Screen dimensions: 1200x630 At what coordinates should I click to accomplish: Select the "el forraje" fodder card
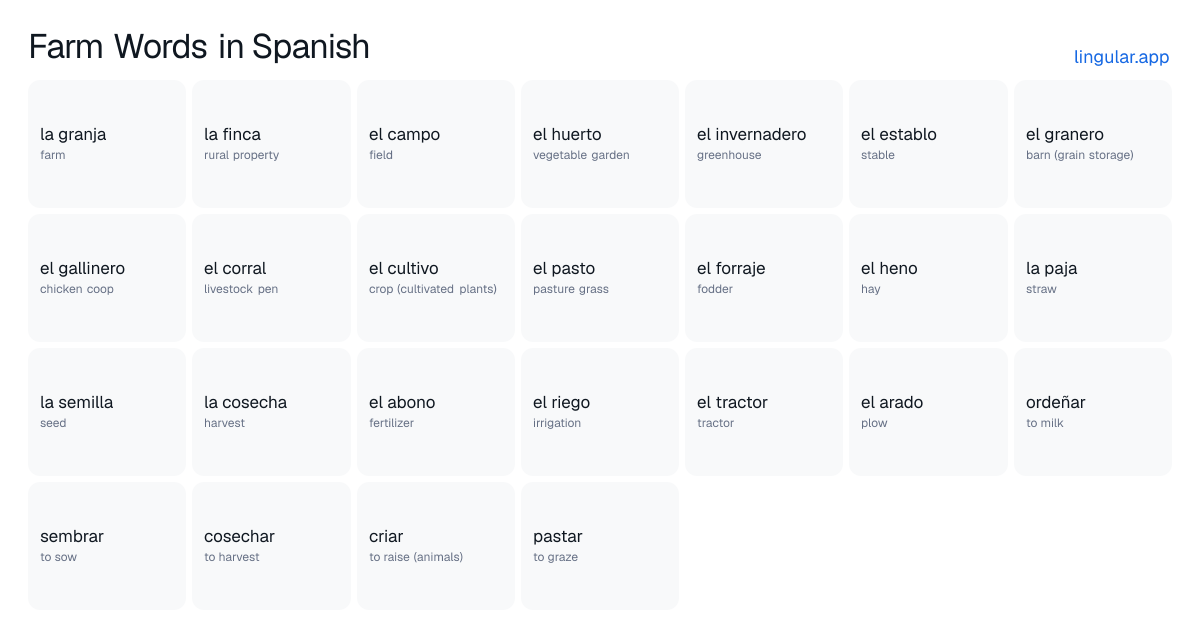764,278
